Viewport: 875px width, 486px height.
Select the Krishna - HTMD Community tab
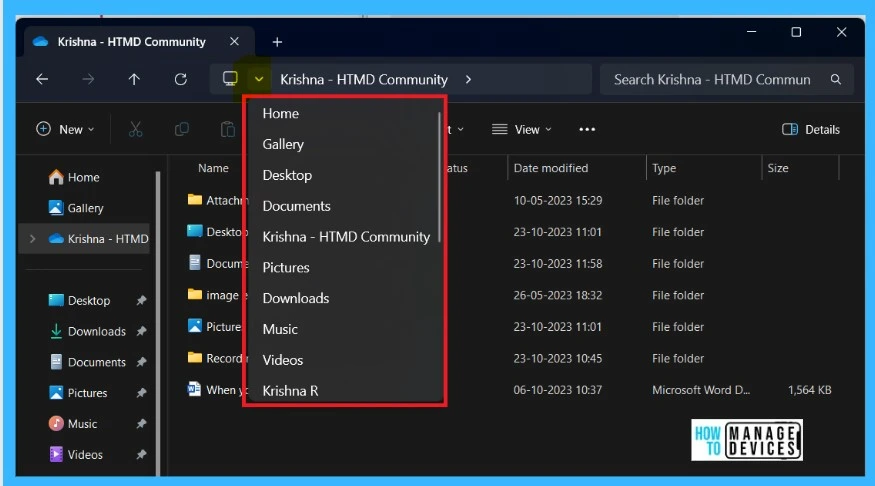pos(139,41)
